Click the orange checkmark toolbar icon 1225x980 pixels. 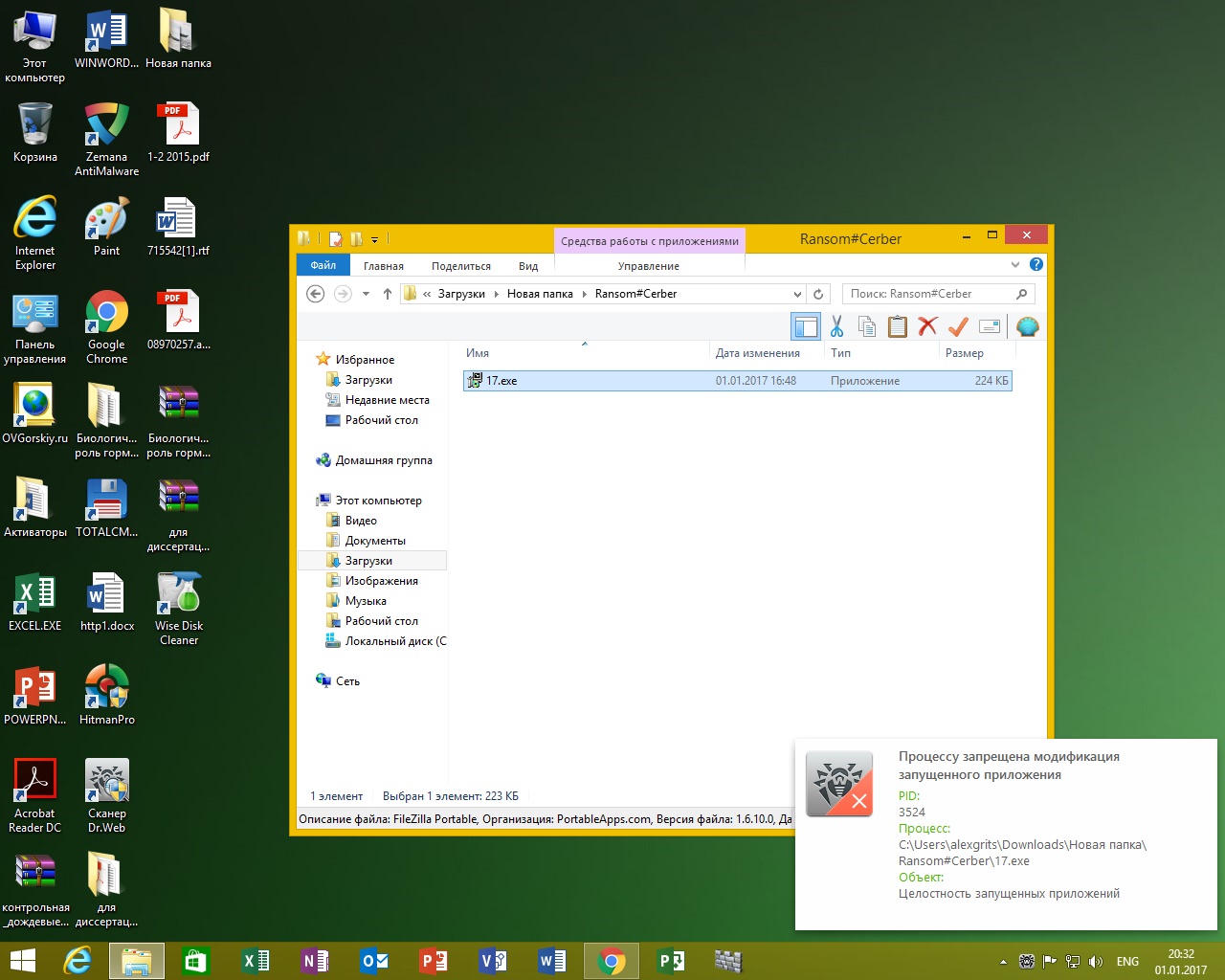tap(958, 327)
